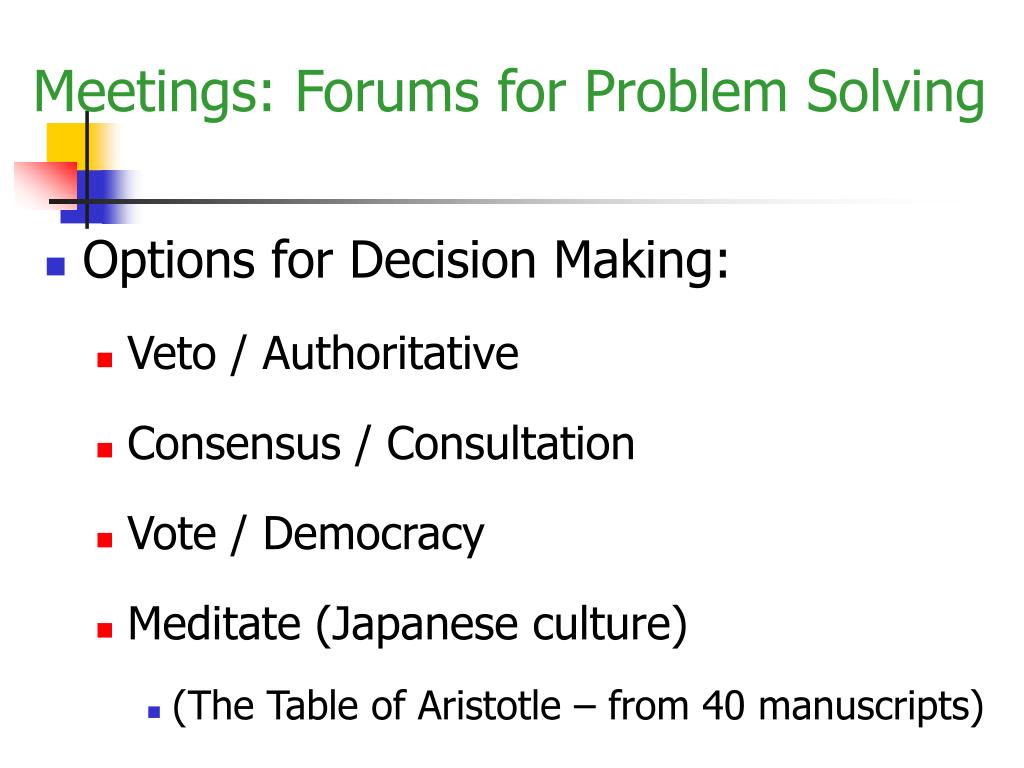Click the red decorative square near title

click(x=42, y=181)
